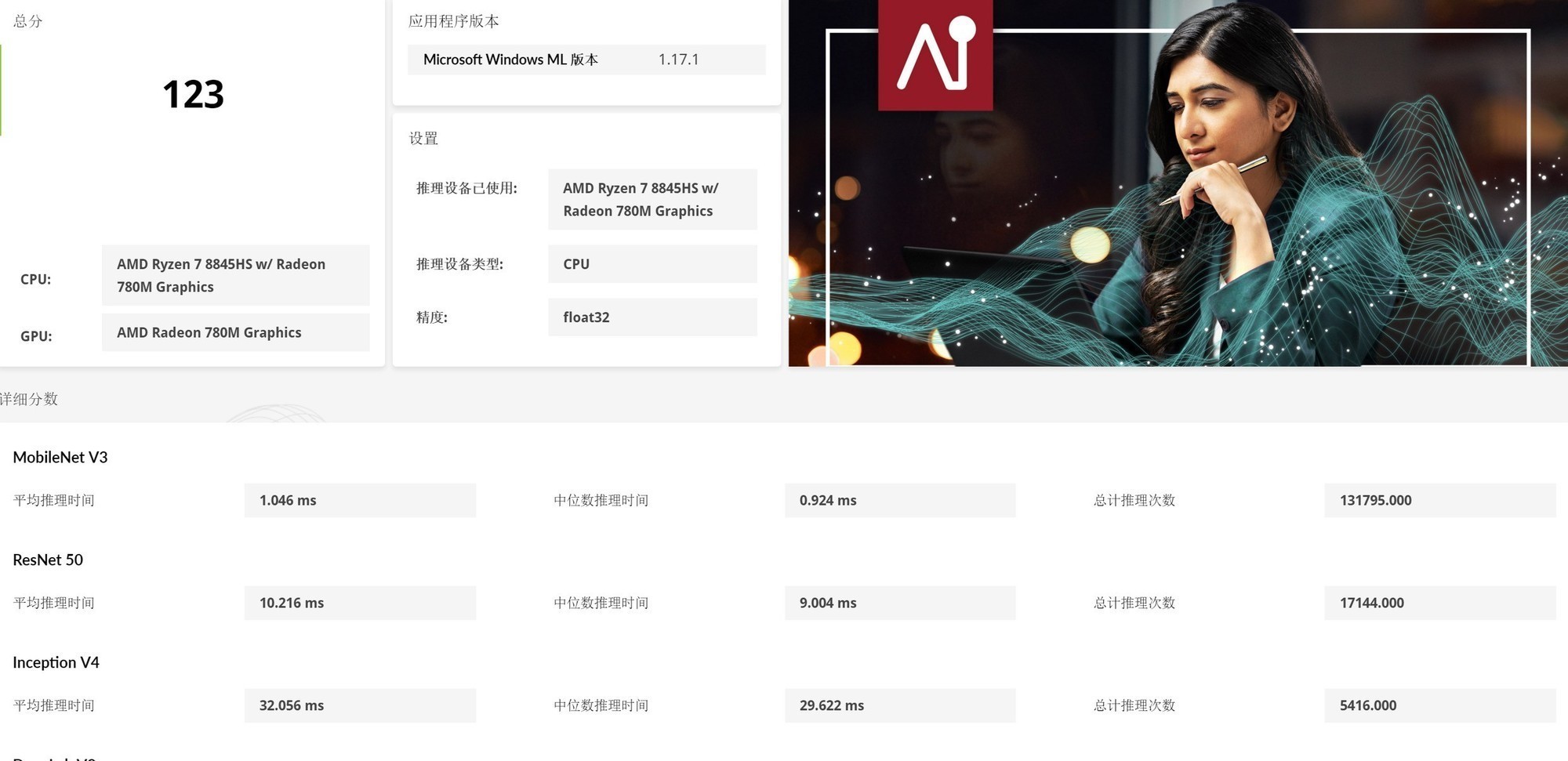Click MobileNet V3 平均推理时间 label
The width and height of the screenshot is (1568, 761).
tap(54, 500)
